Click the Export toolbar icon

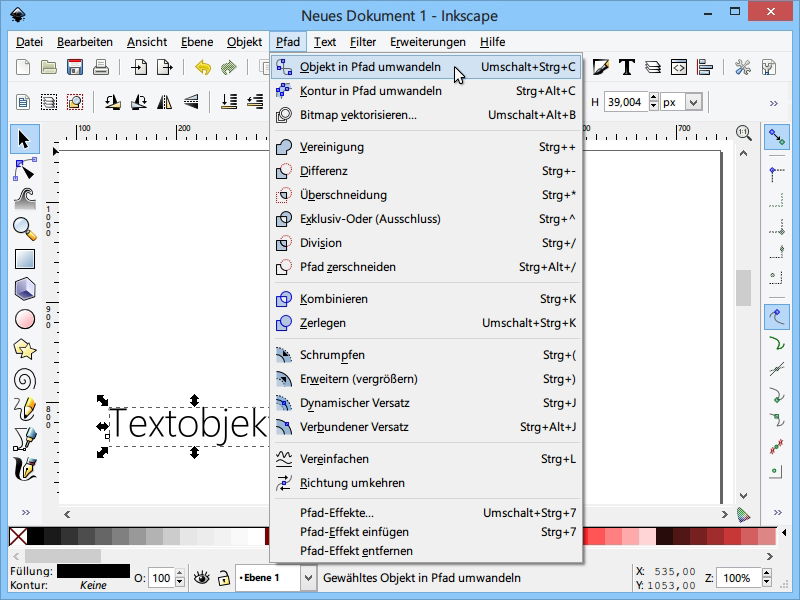coord(165,67)
